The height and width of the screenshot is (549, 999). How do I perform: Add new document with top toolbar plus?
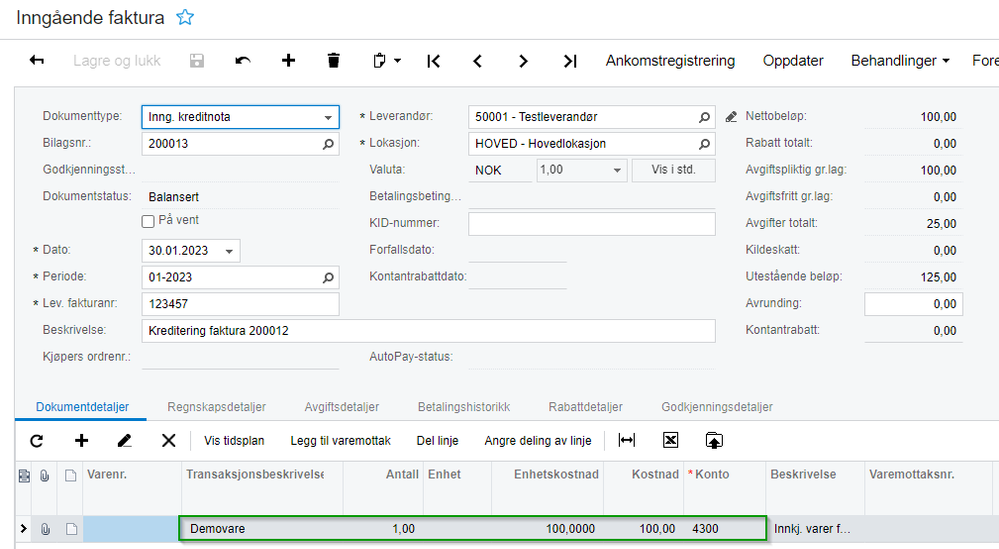(289, 61)
